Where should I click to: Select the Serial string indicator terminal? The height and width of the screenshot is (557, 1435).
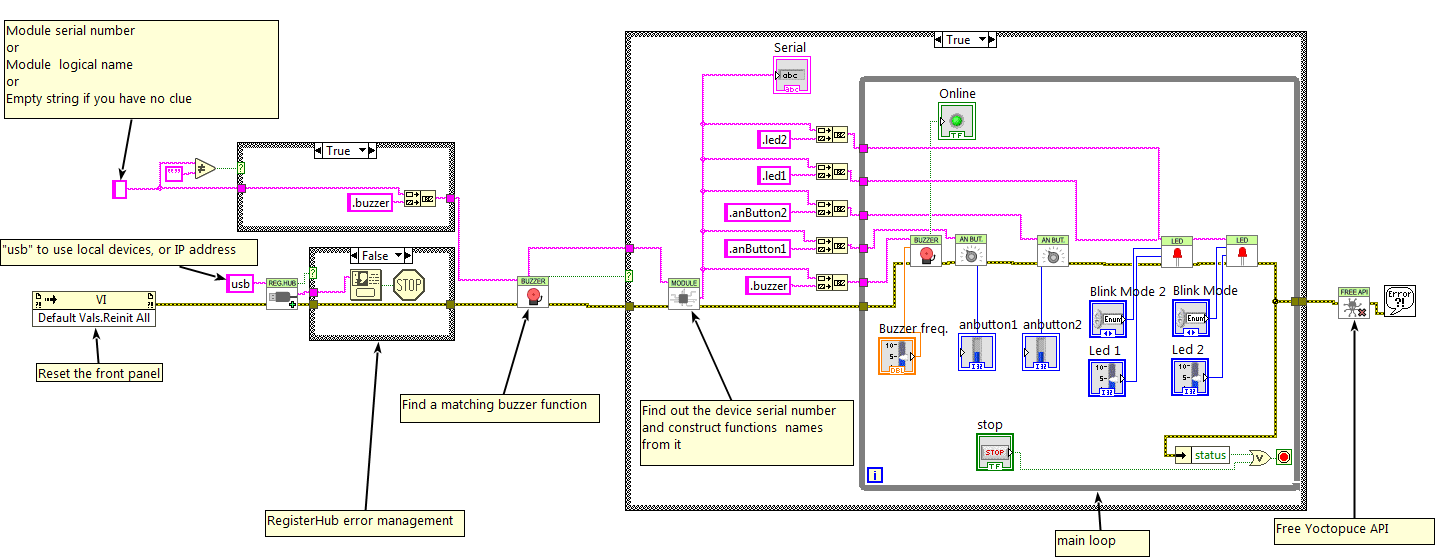[790, 76]
